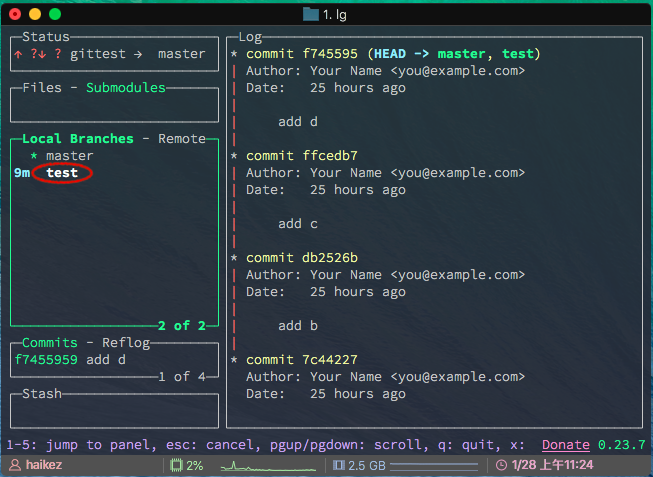Click the asterisk marker beside master branch
The height and width of the screenshot is (477, 653).
[34, 156]
